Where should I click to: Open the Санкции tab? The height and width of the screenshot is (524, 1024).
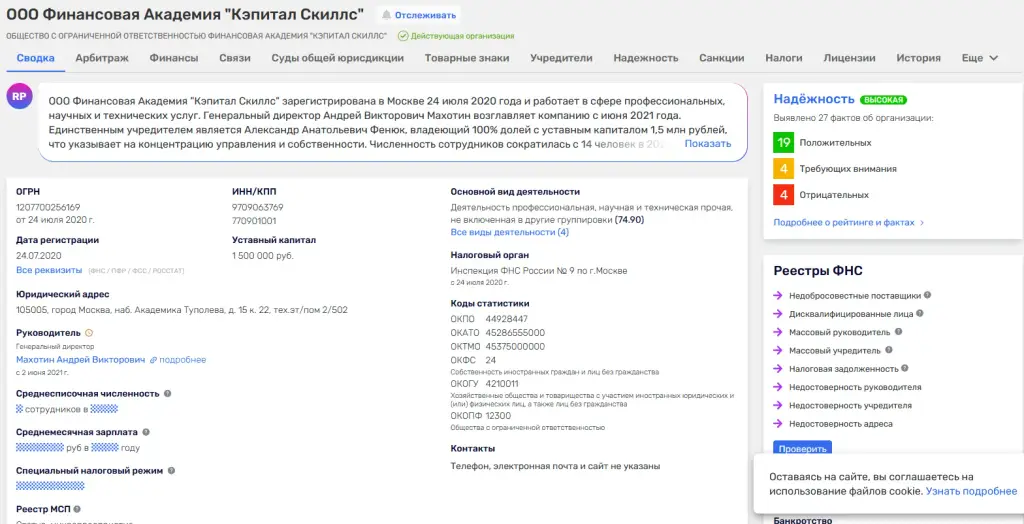722,58
